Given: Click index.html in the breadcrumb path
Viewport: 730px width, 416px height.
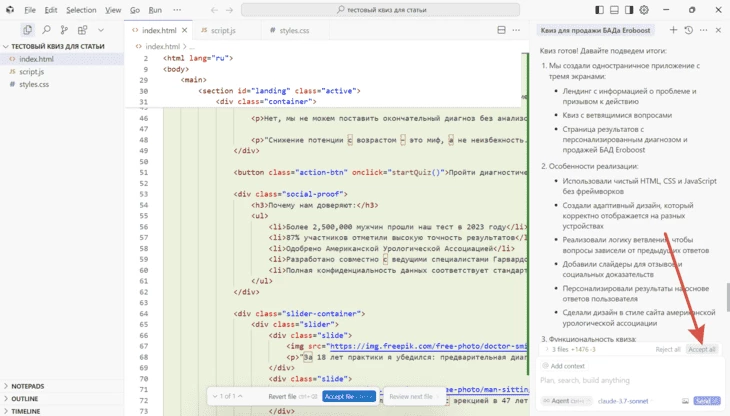Looking at the screenshot, I should click(162, 47).
